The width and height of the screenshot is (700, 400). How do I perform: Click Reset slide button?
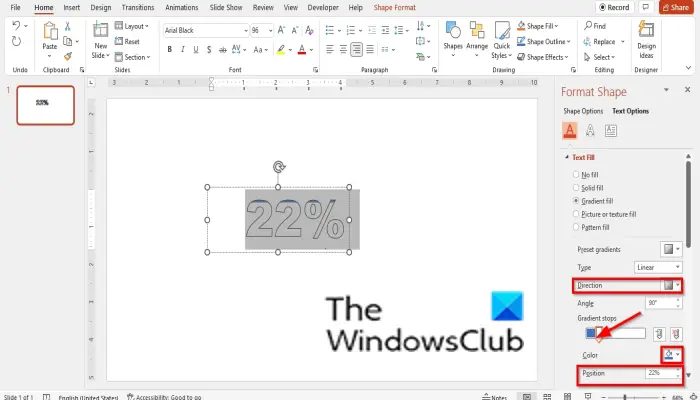[x=127, y=42]
